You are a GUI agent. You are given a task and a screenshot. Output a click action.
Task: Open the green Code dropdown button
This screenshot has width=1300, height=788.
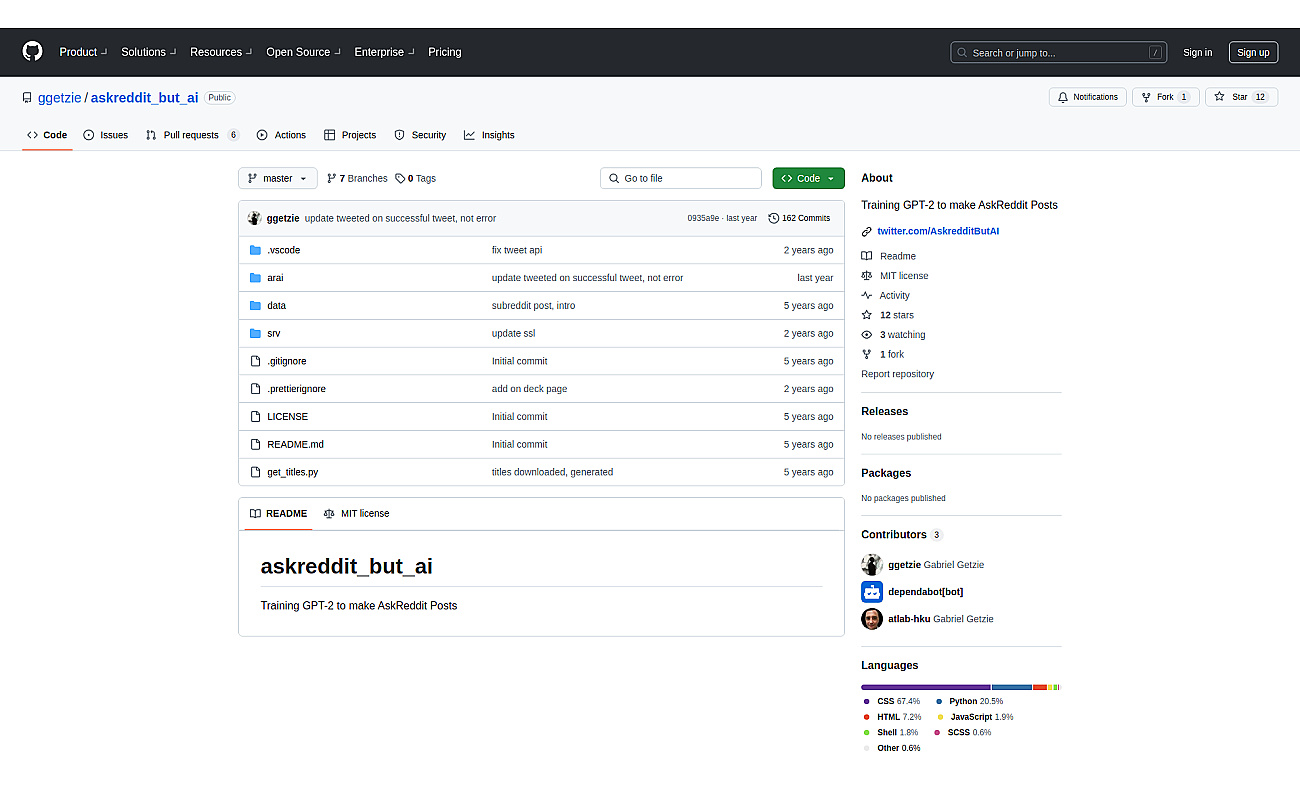click(808, 178)
